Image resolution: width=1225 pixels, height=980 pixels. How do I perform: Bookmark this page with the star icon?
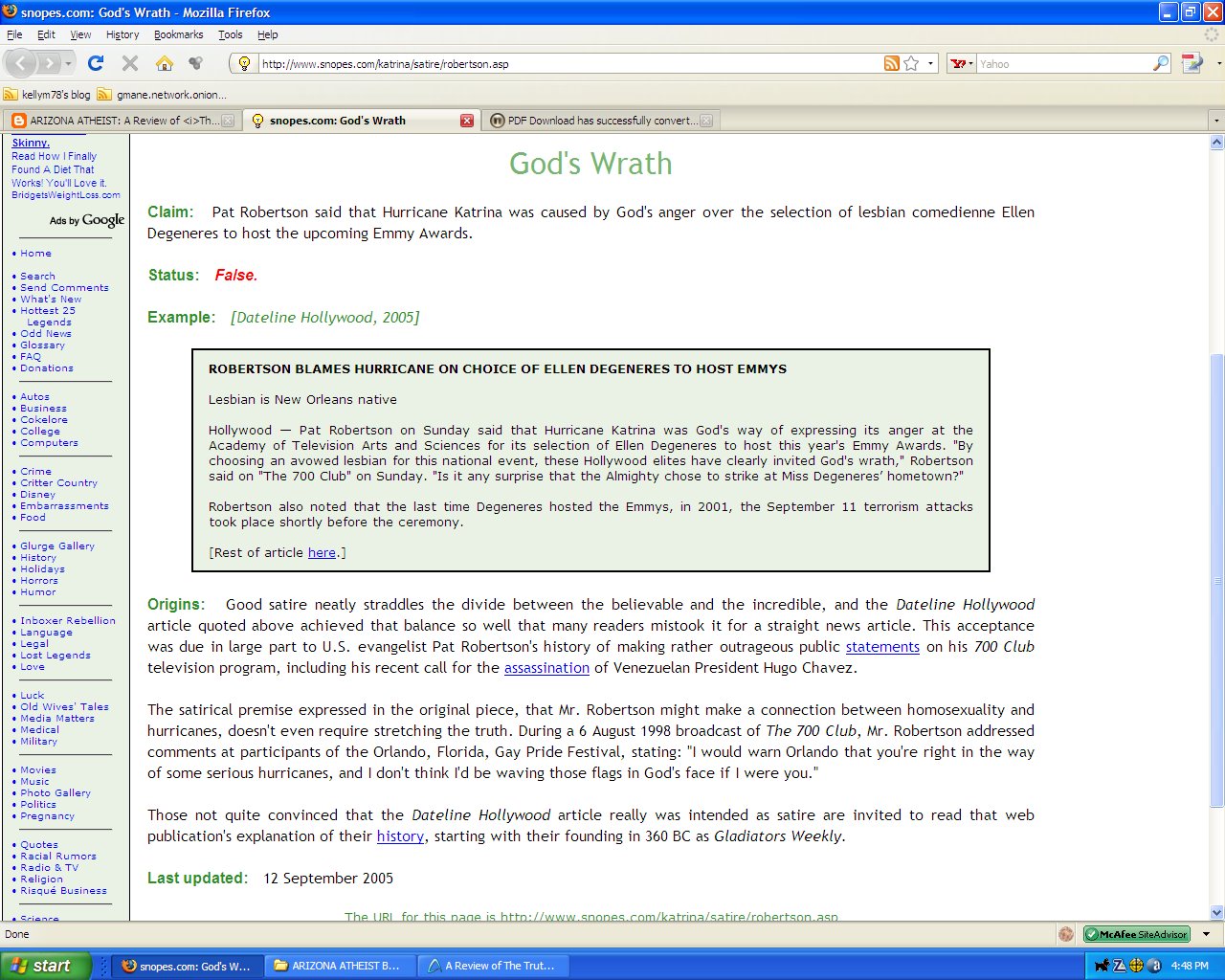coord(911,64)
